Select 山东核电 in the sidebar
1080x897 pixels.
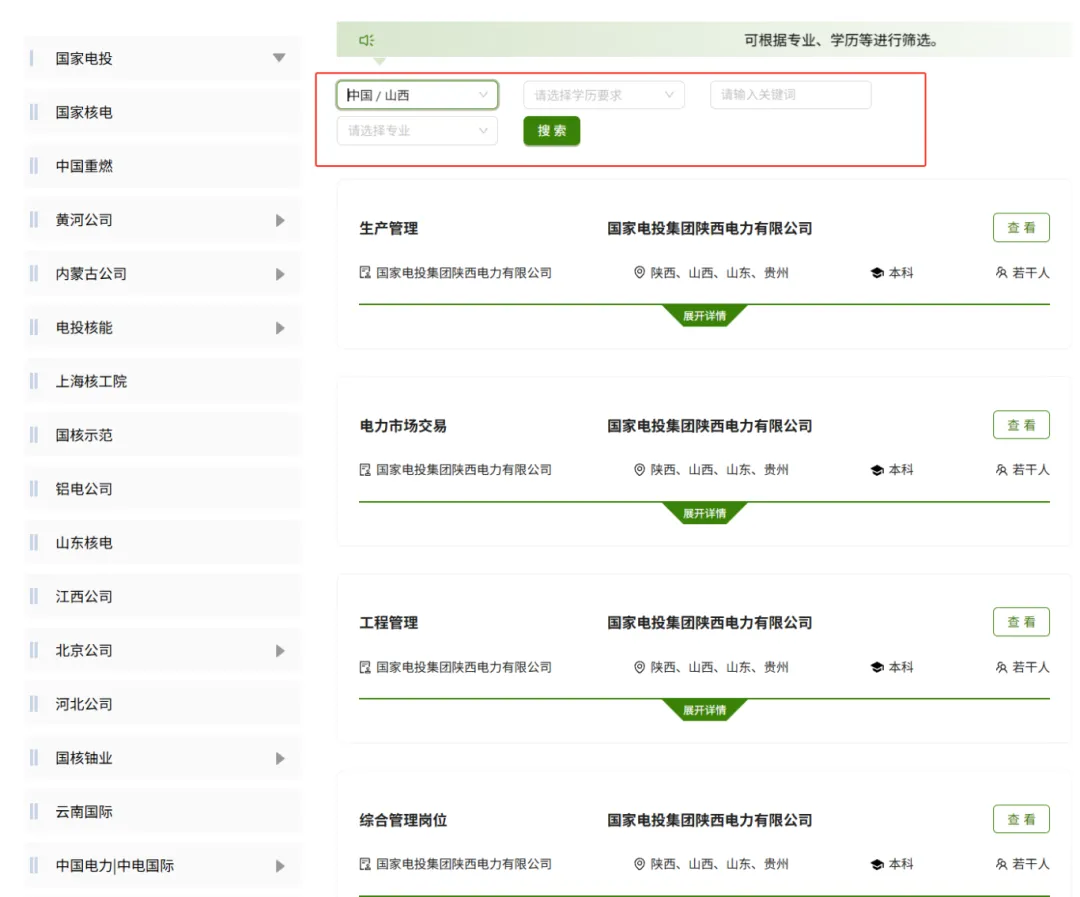[163, 542]
